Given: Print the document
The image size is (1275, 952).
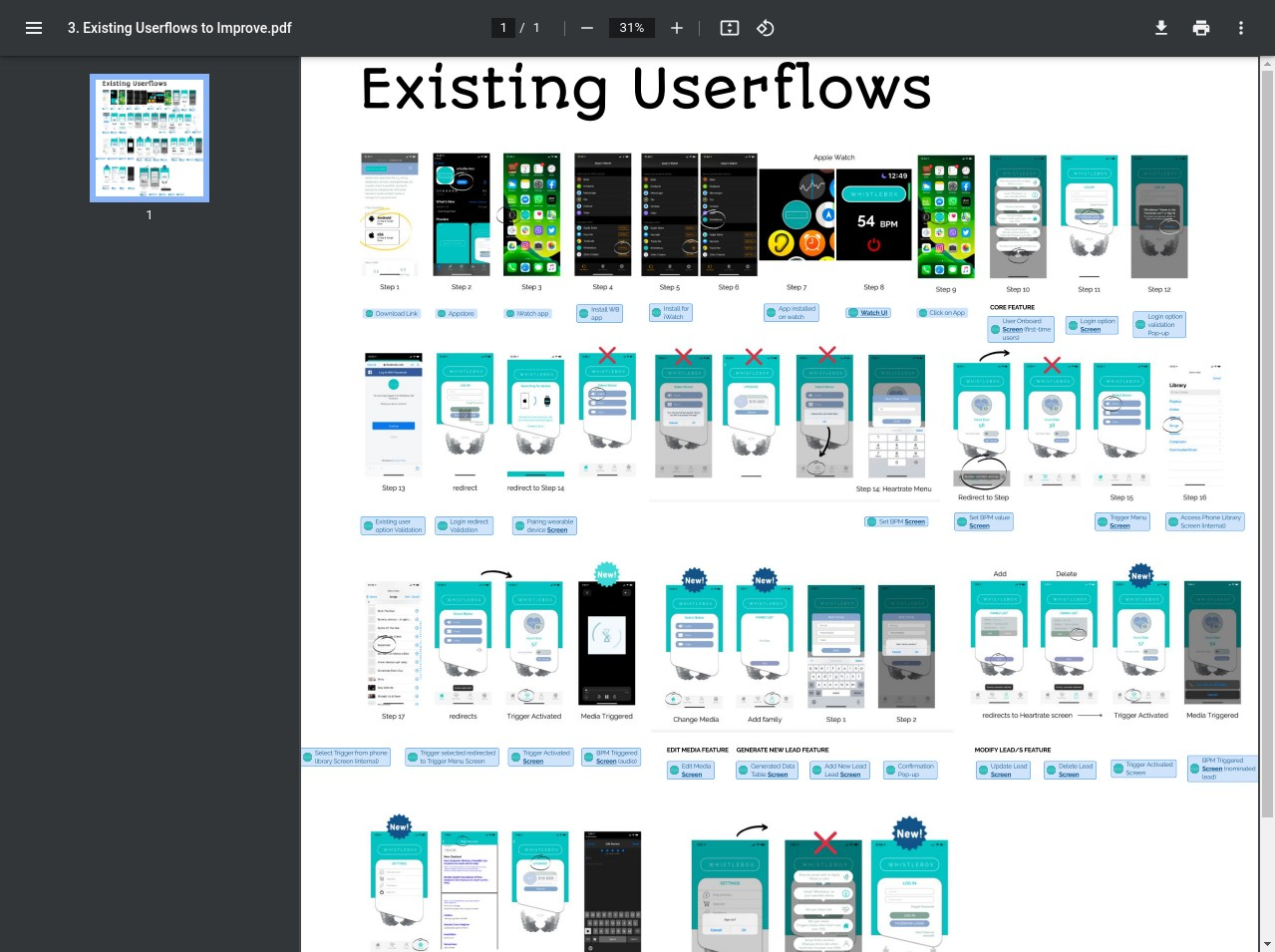Looking at the screenshot, I should [1200, 28].
